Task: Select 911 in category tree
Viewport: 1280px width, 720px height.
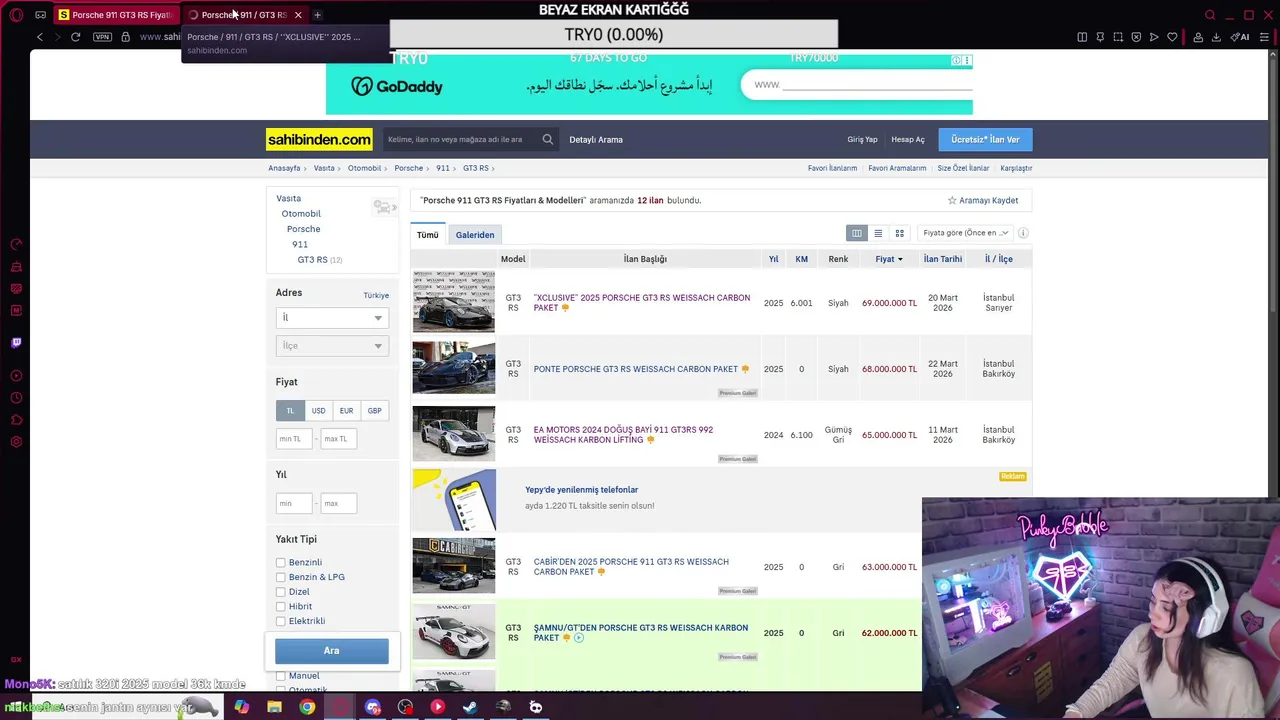Action: click(x=300, y=244)
